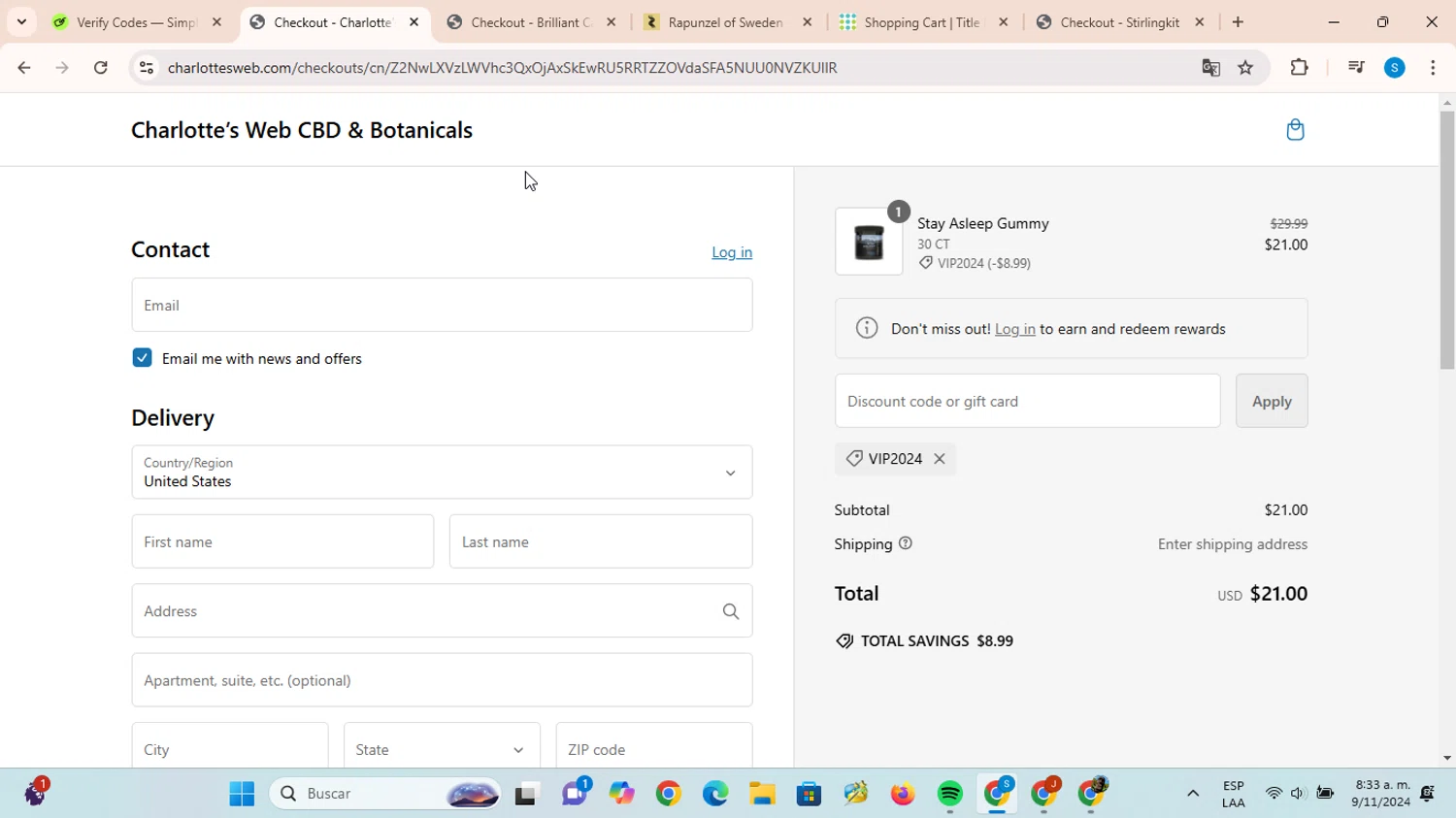
Task: Go back to the previous page
Action: pyautogui.click(x=24, y=67)
